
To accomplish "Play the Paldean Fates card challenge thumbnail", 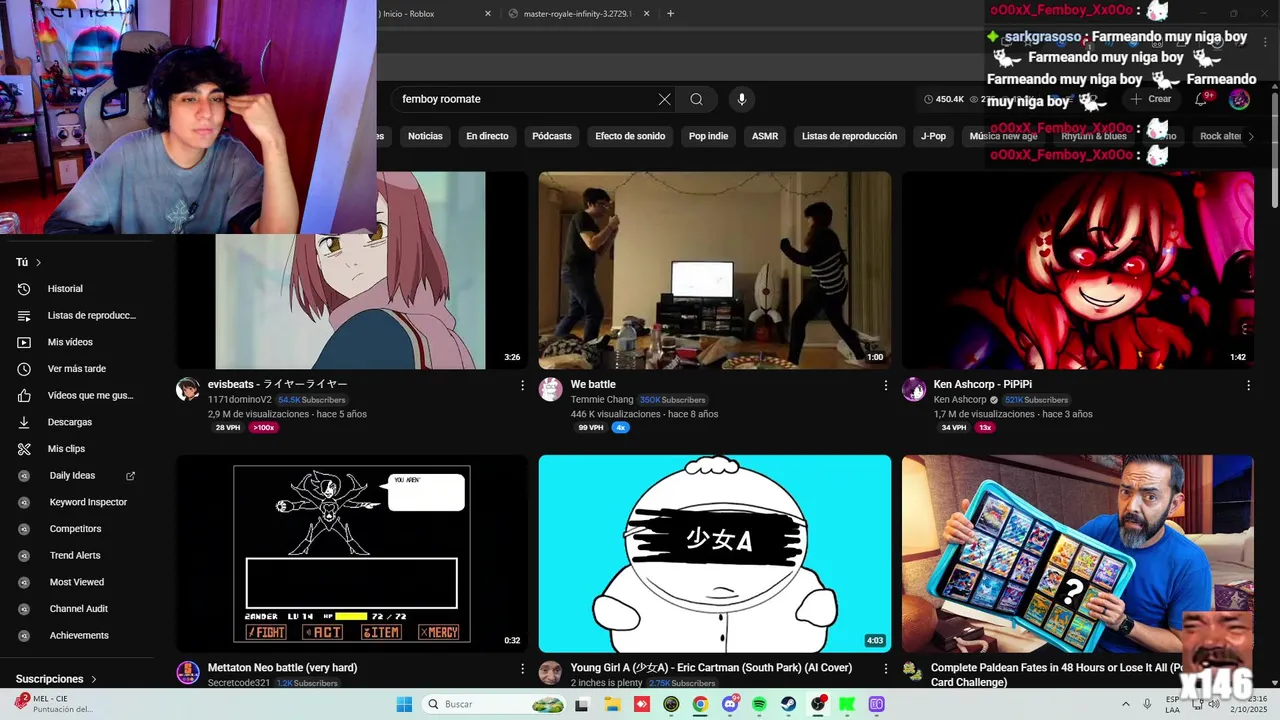I will [1078, 554].
